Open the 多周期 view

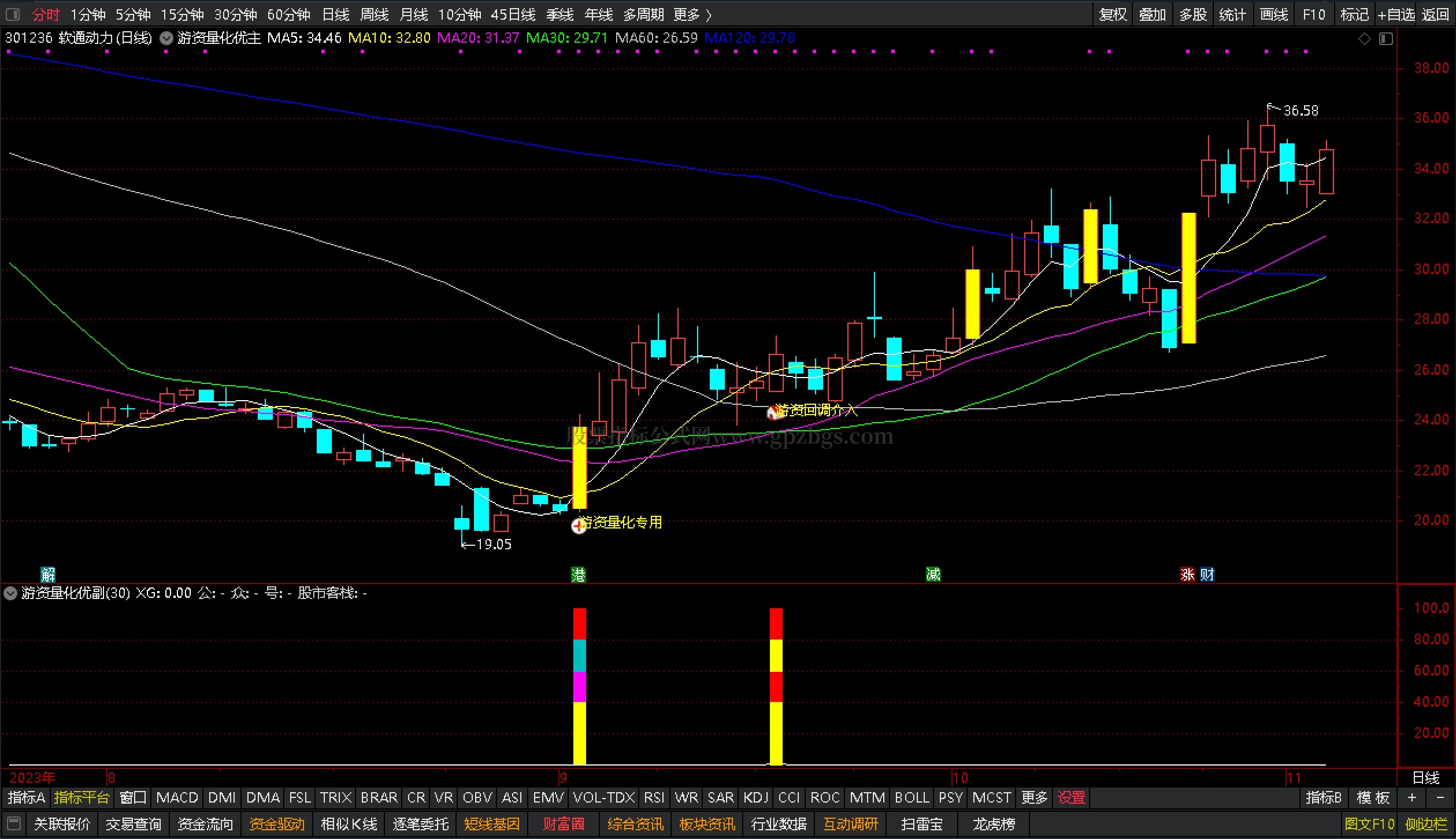(644, 14)
